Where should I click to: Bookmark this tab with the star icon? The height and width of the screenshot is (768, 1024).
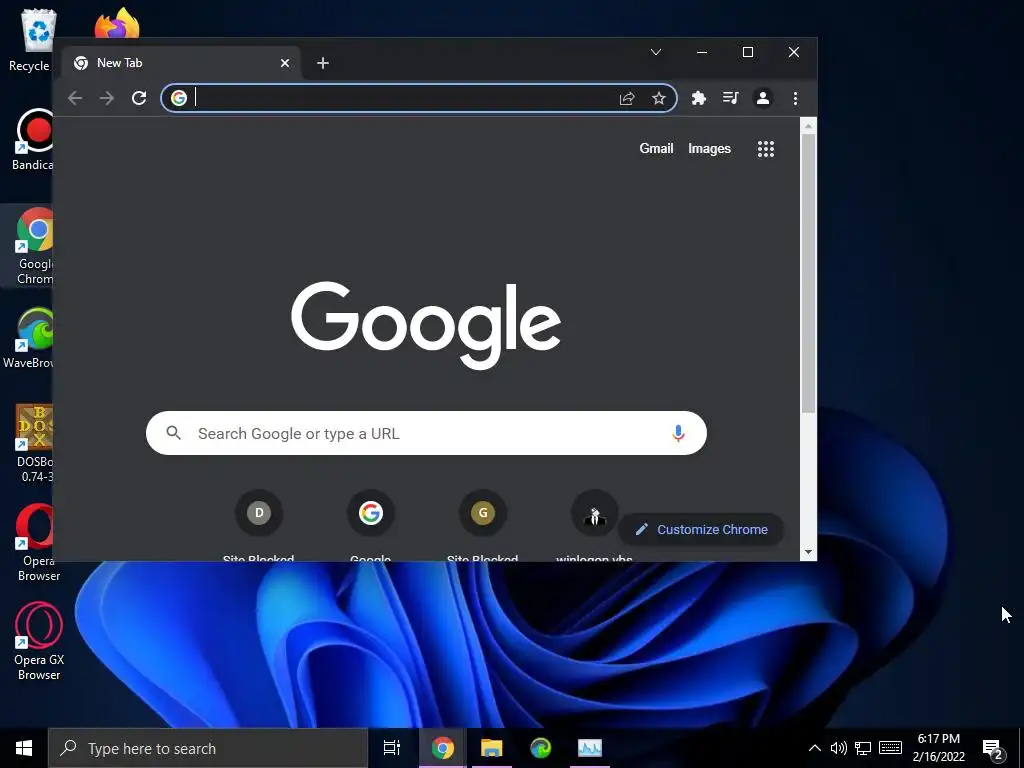(659, 98)
